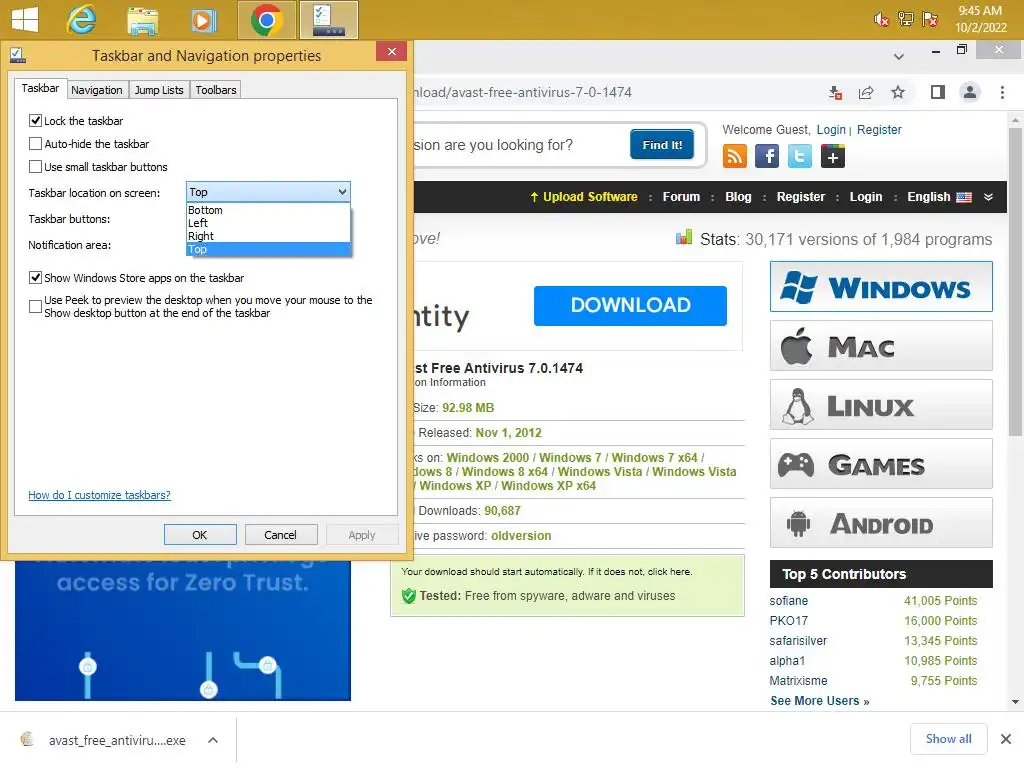Expand the avast download item options arrow
The height and width of the screenshot is (768, 1024).
pyautogui.click(x=213, y=740)
